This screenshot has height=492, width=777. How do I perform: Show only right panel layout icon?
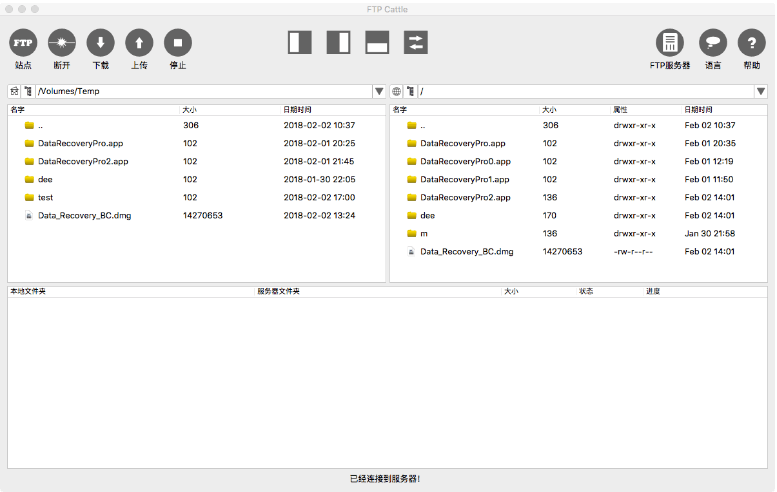(338, 43)
